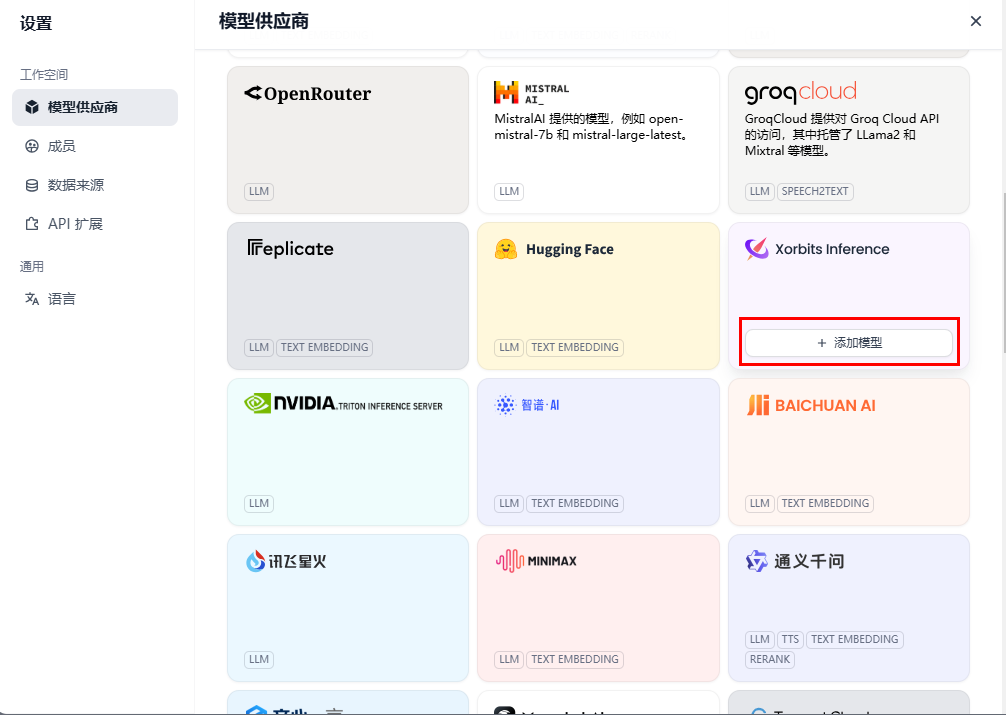Select the 讯飞星火 provider card
Screen dimensions: 1006x715
[x=348, y=608]
